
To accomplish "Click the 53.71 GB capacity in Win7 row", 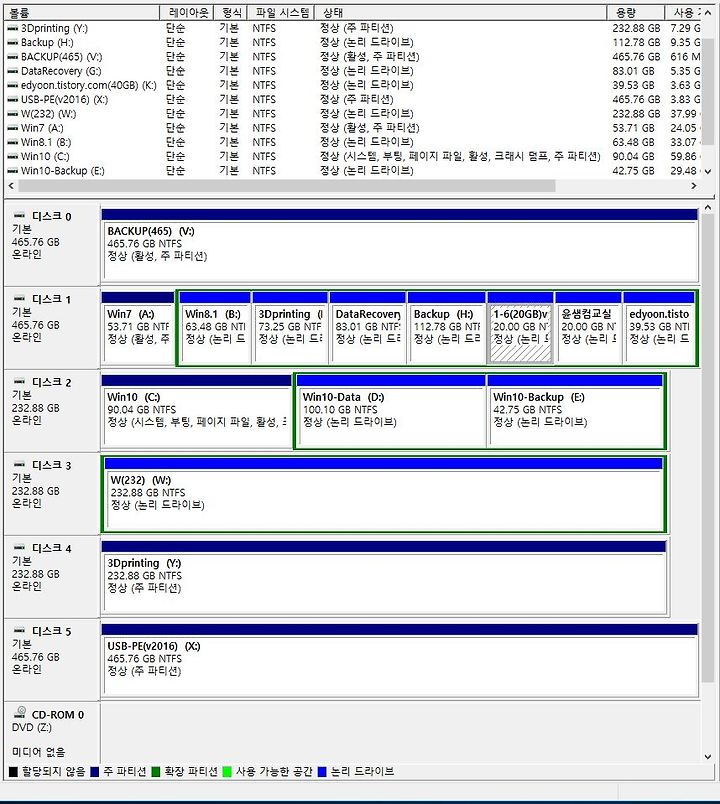I will click(x=633, y=128).
